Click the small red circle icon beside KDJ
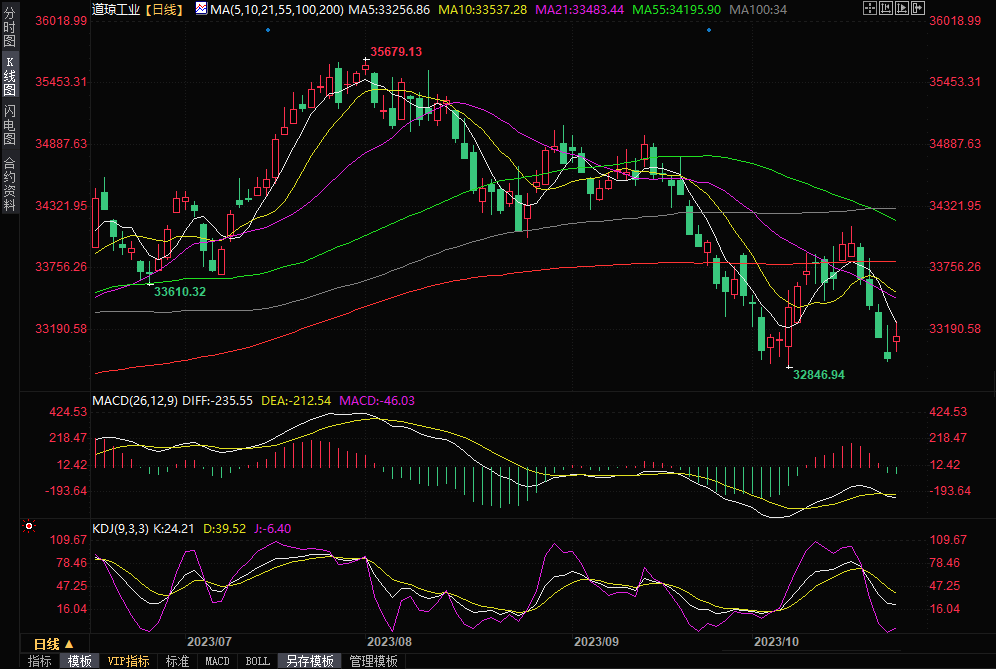The image size is (996, 669). coord(29,526)
